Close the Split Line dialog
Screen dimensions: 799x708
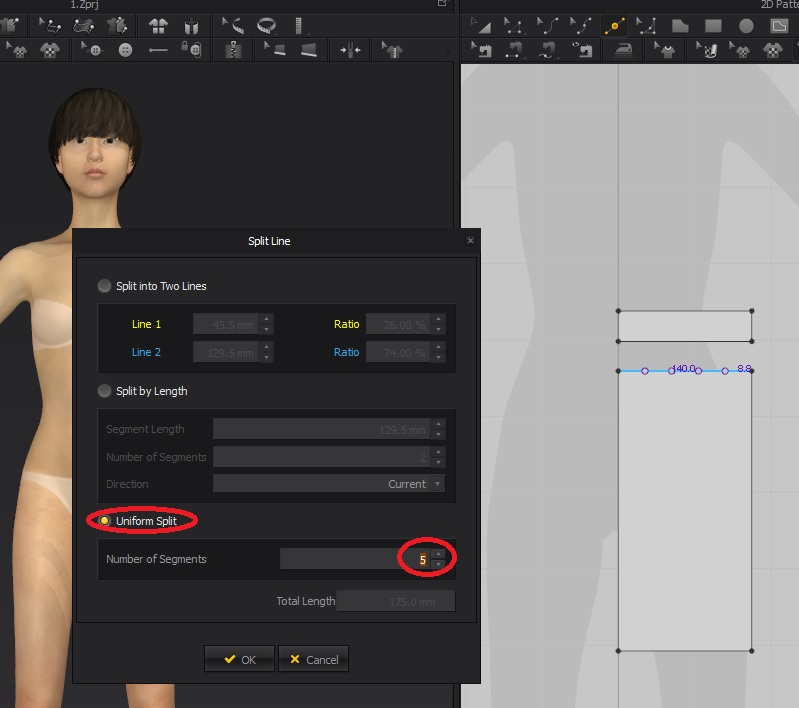pyautogui.click(x=470, y=240)
